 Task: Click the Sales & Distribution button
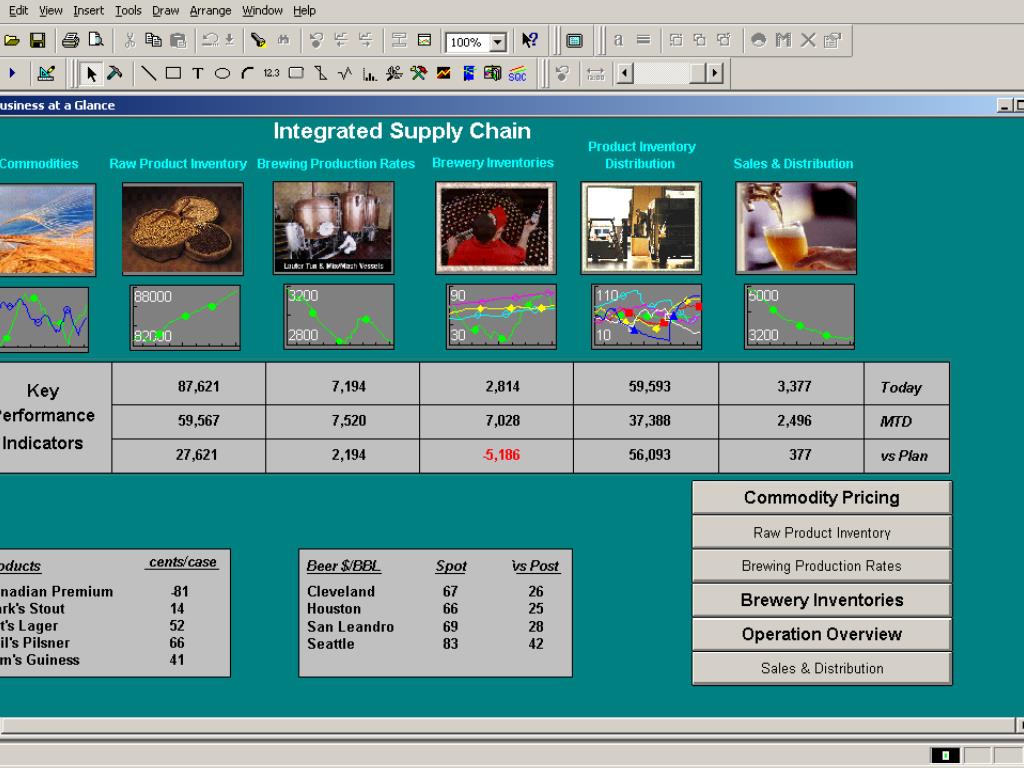(822, 668)
